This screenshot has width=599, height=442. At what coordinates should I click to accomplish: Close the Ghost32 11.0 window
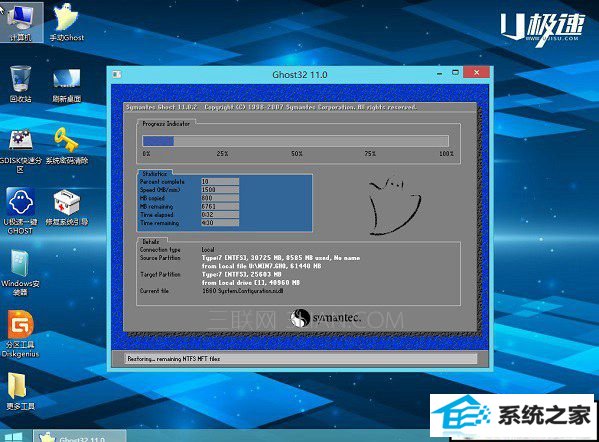(476, 72)
